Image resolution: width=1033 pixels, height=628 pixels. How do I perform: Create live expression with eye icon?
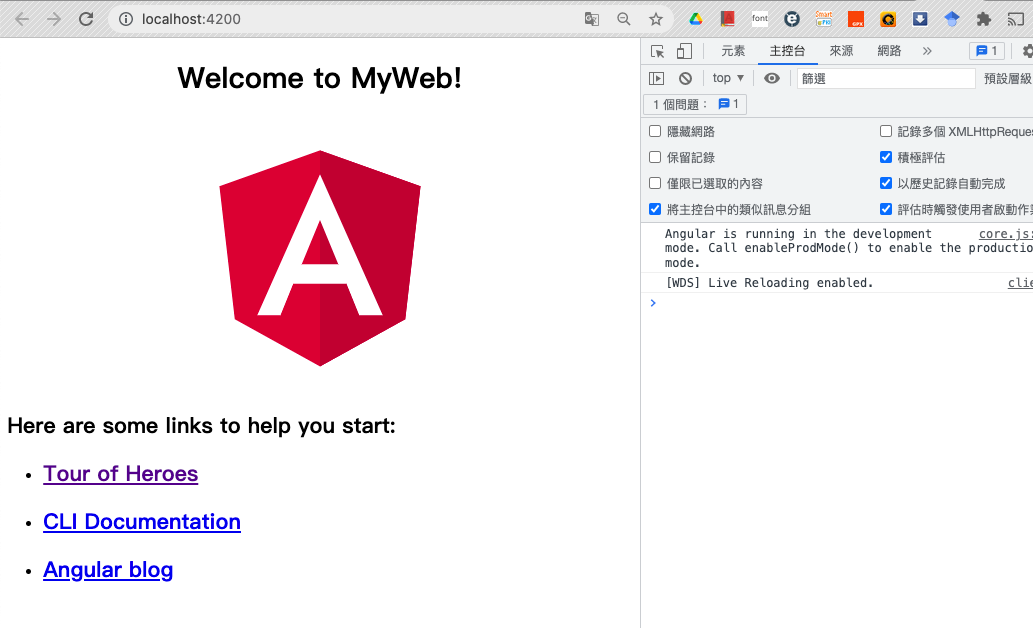[771, 78]
